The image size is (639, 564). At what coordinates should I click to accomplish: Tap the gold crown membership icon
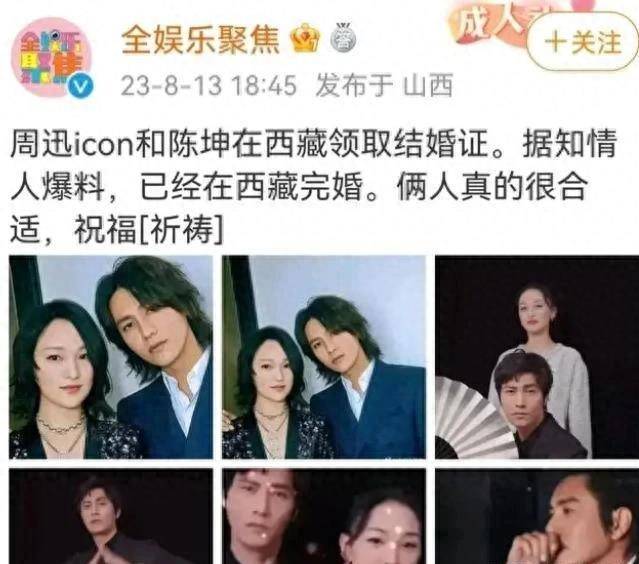click(306, 38)
